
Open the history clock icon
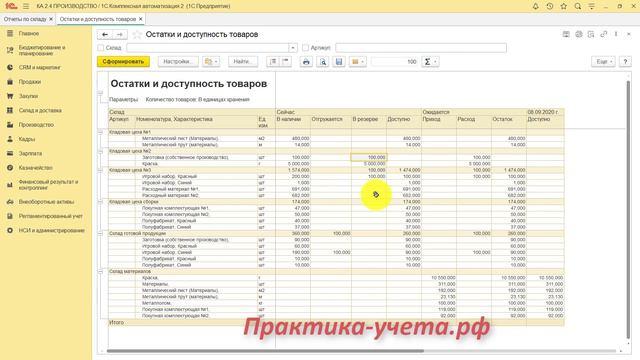[550, 6]
